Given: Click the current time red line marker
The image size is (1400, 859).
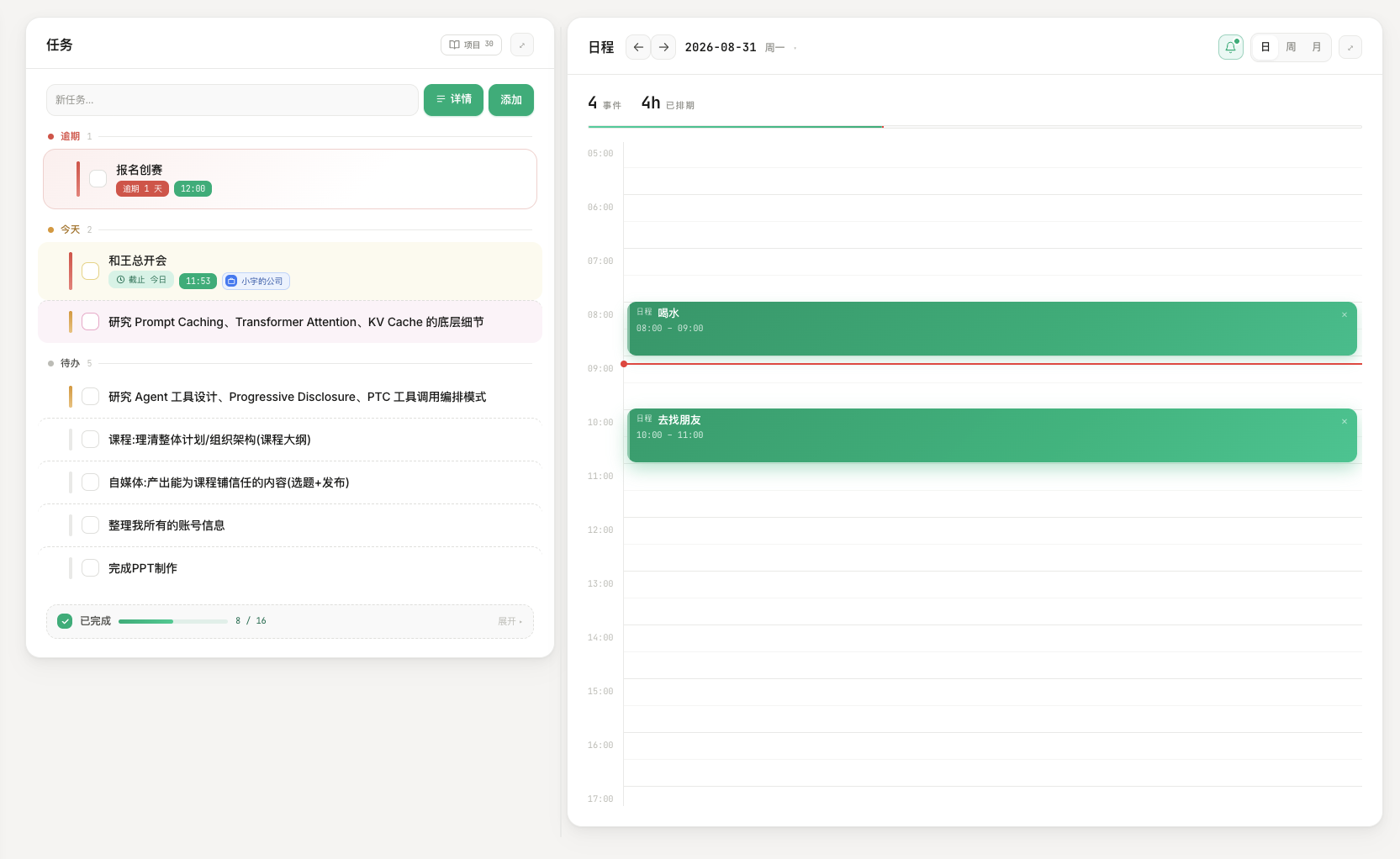Looking at the screenshot, I should (991, 364).
